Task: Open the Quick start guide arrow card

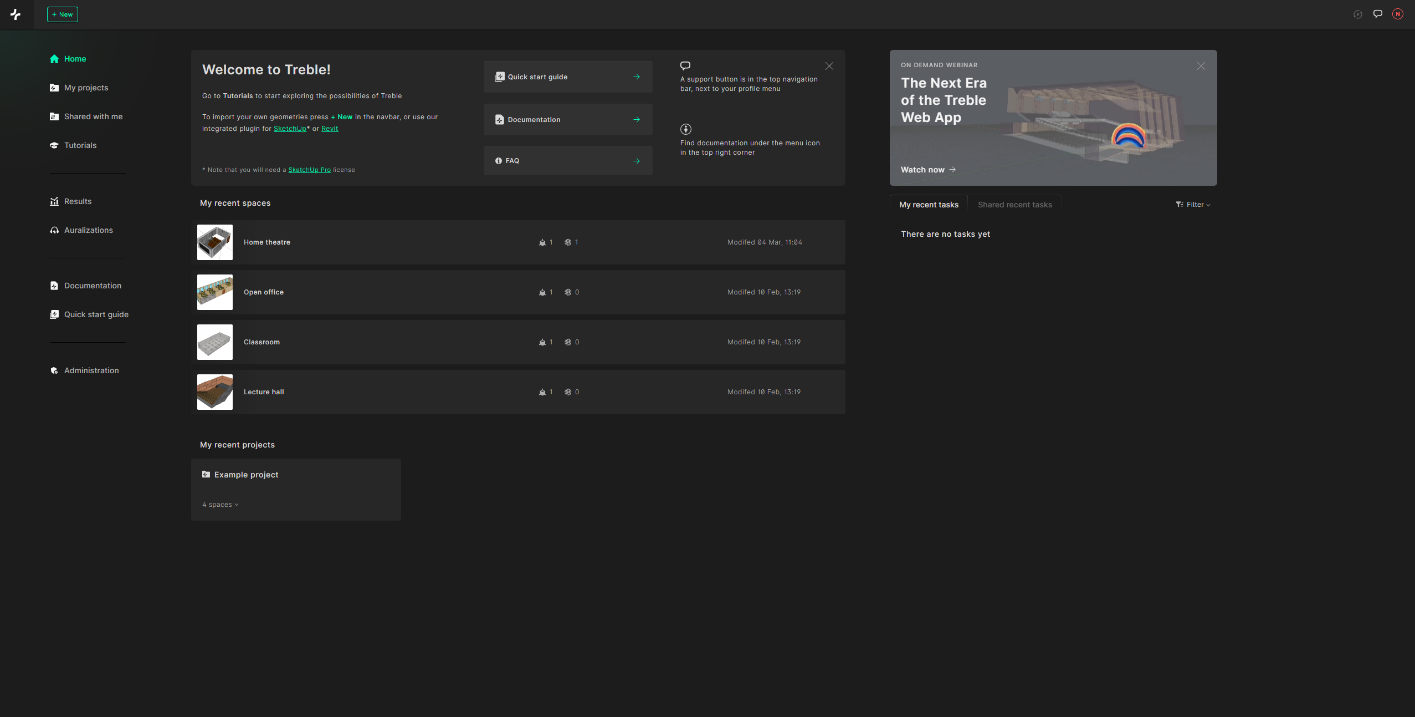Action: tap(568, 76)
